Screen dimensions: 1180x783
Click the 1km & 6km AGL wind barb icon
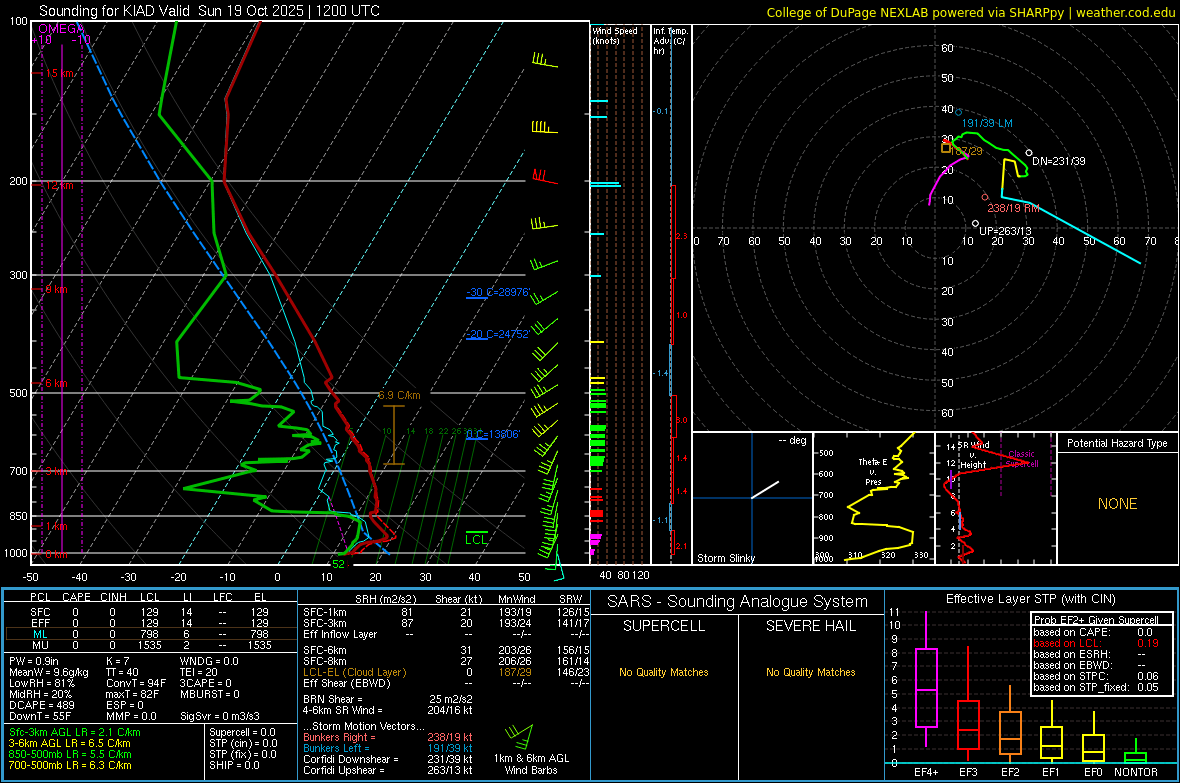[x=519, y=736]
